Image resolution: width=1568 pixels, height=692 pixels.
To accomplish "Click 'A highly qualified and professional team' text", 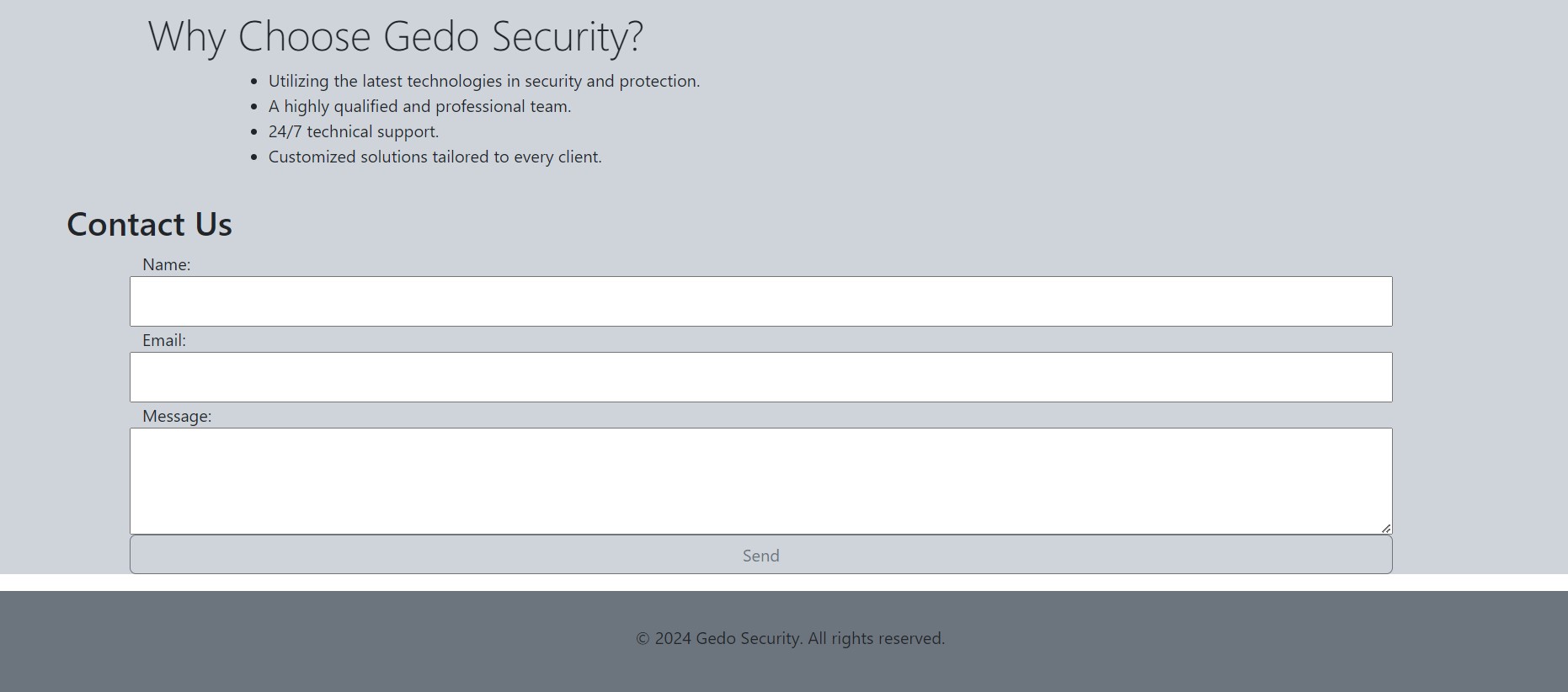I will (x=419, y=106).
